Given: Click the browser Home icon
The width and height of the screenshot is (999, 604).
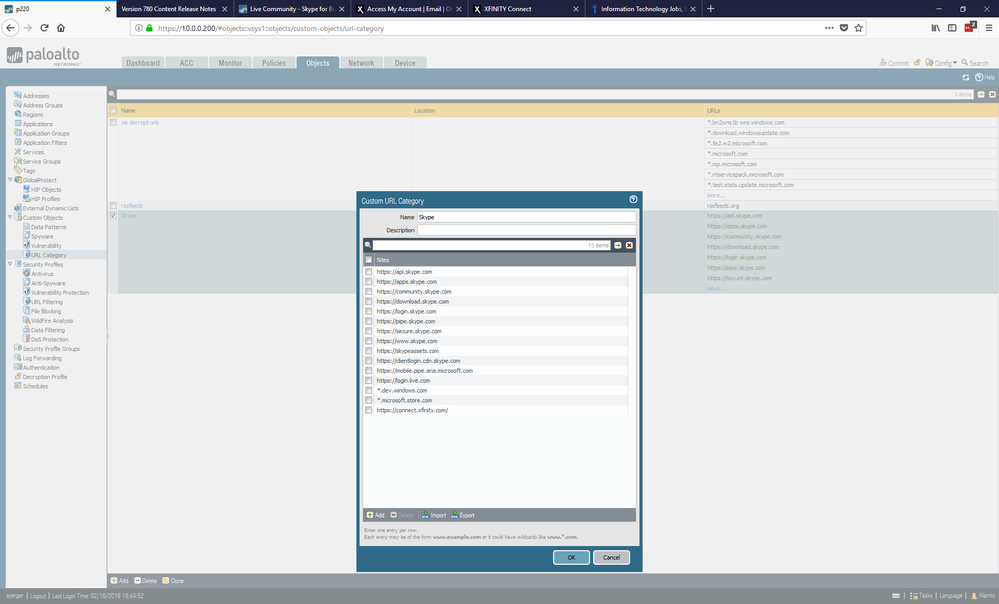Looking at the screenshot, I should (x=61, y=27).
